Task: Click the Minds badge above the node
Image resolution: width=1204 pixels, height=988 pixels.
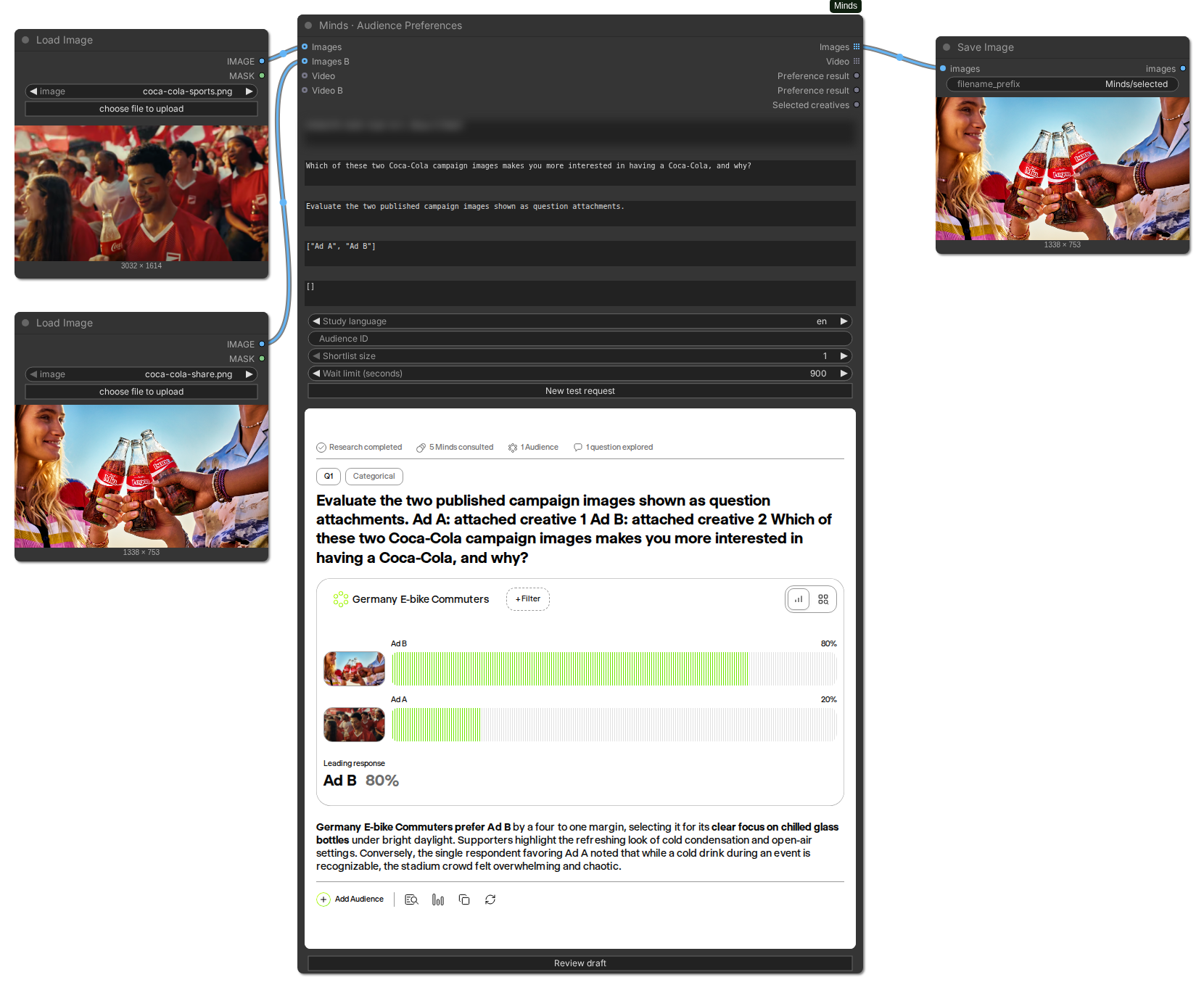Action: (846, 6)
